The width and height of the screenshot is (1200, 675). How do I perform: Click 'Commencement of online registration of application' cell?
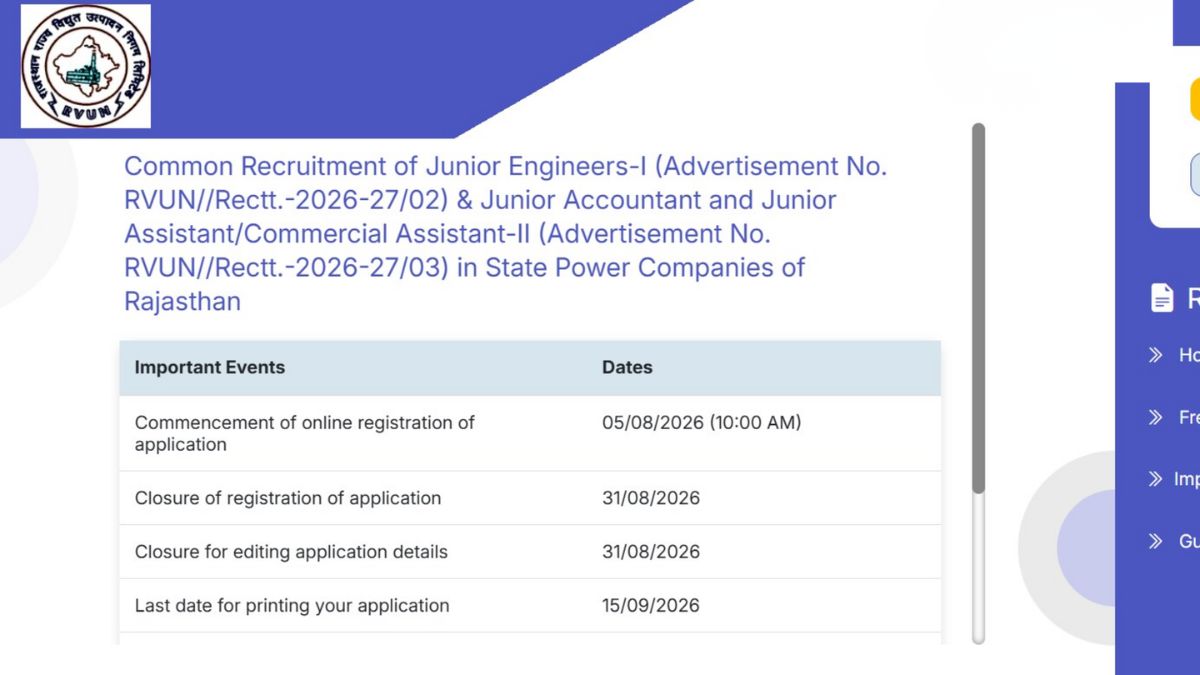(x=305, y=433)
